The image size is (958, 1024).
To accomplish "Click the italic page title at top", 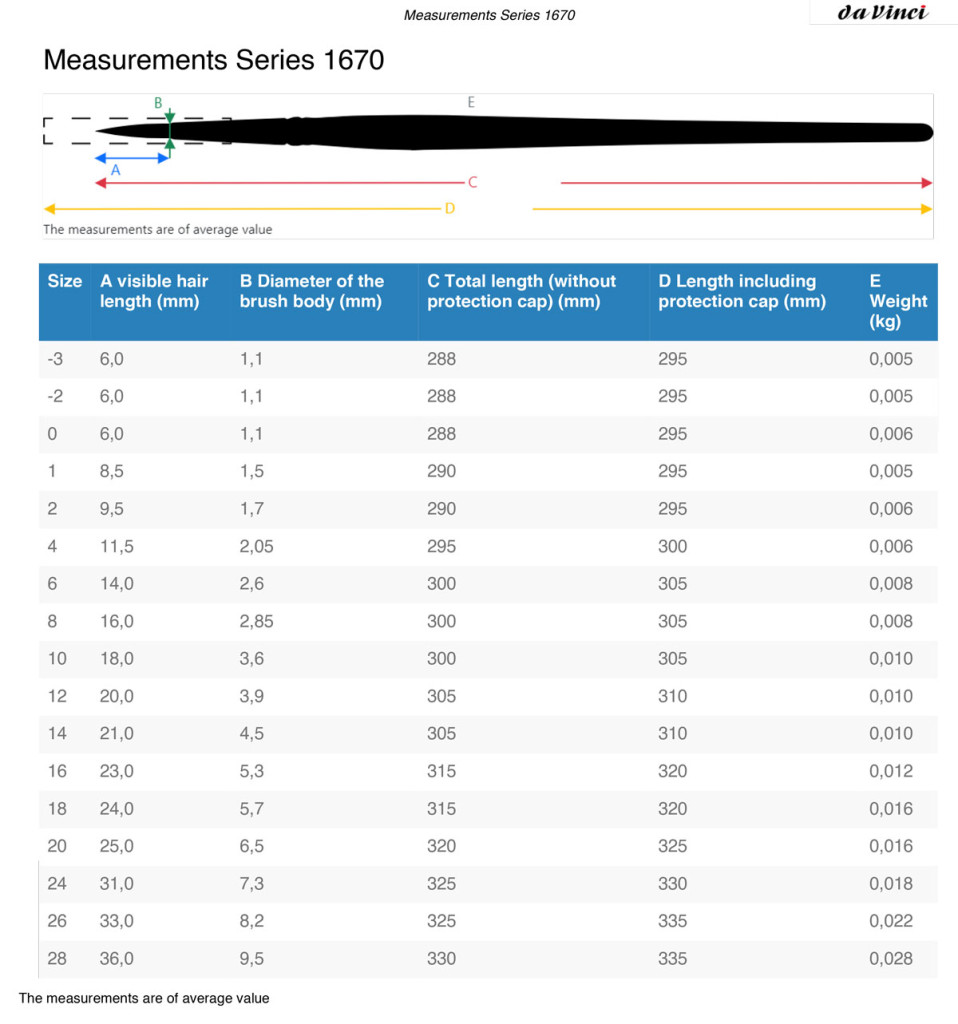I will (x=489, y=15).
